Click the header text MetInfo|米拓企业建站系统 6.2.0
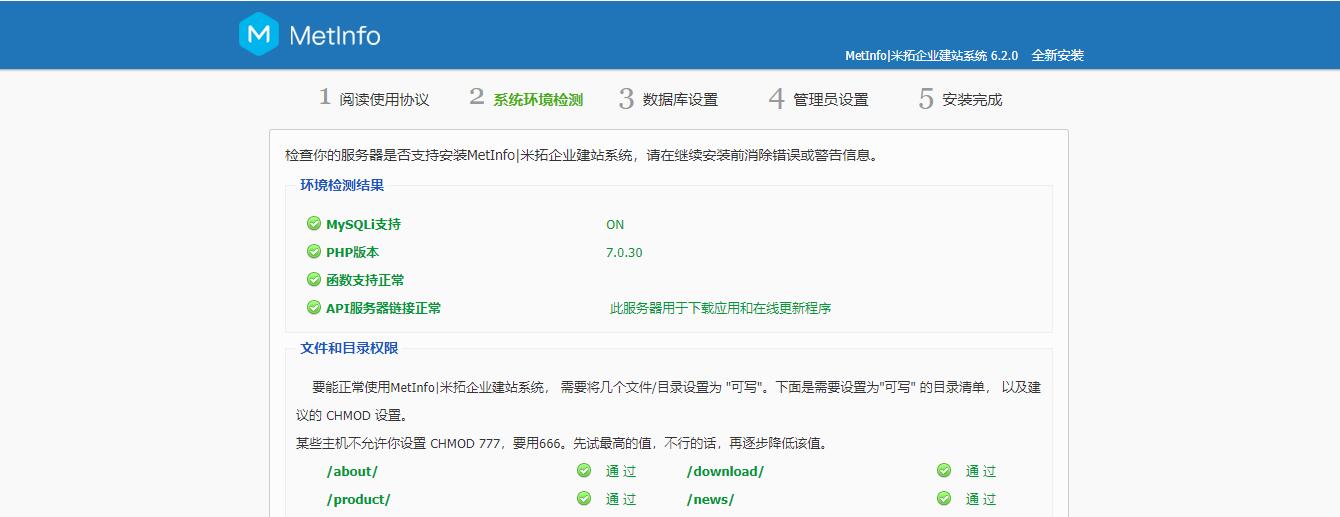The width and height of the screenshot is (1340, 517). pos(931,56)
